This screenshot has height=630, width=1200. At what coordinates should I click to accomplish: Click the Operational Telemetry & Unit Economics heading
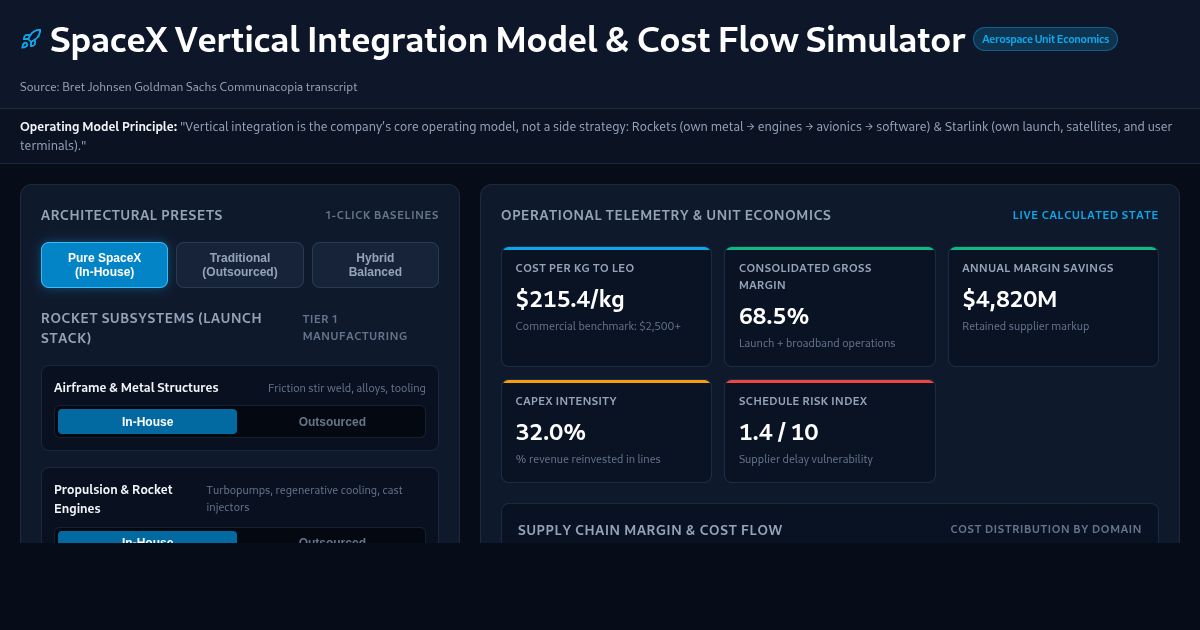coord(666,215)
